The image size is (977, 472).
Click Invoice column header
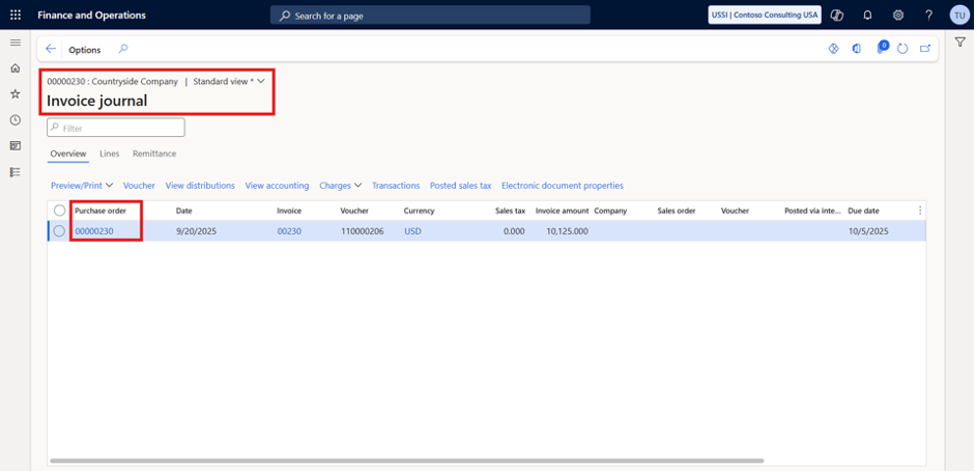pos(289,210)
